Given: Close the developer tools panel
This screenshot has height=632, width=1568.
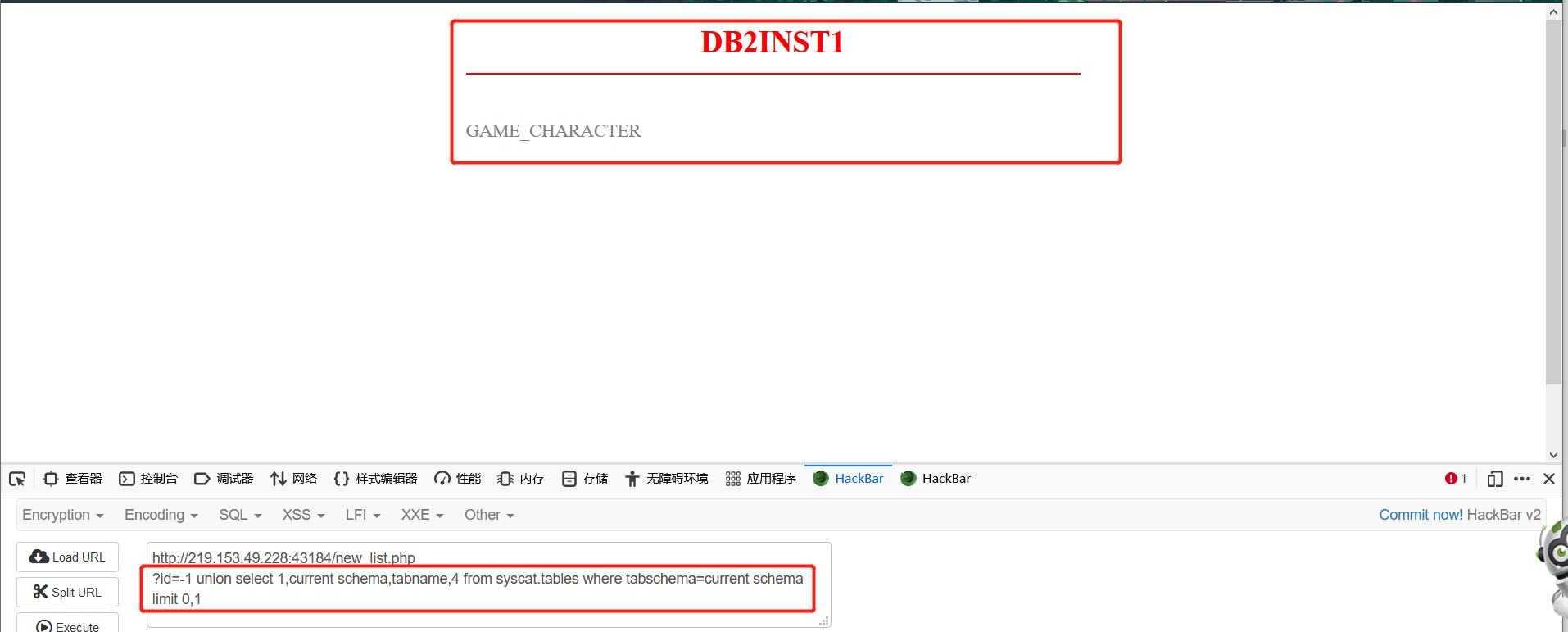Looking at the screenshot, I should [x=1549, y=479].
